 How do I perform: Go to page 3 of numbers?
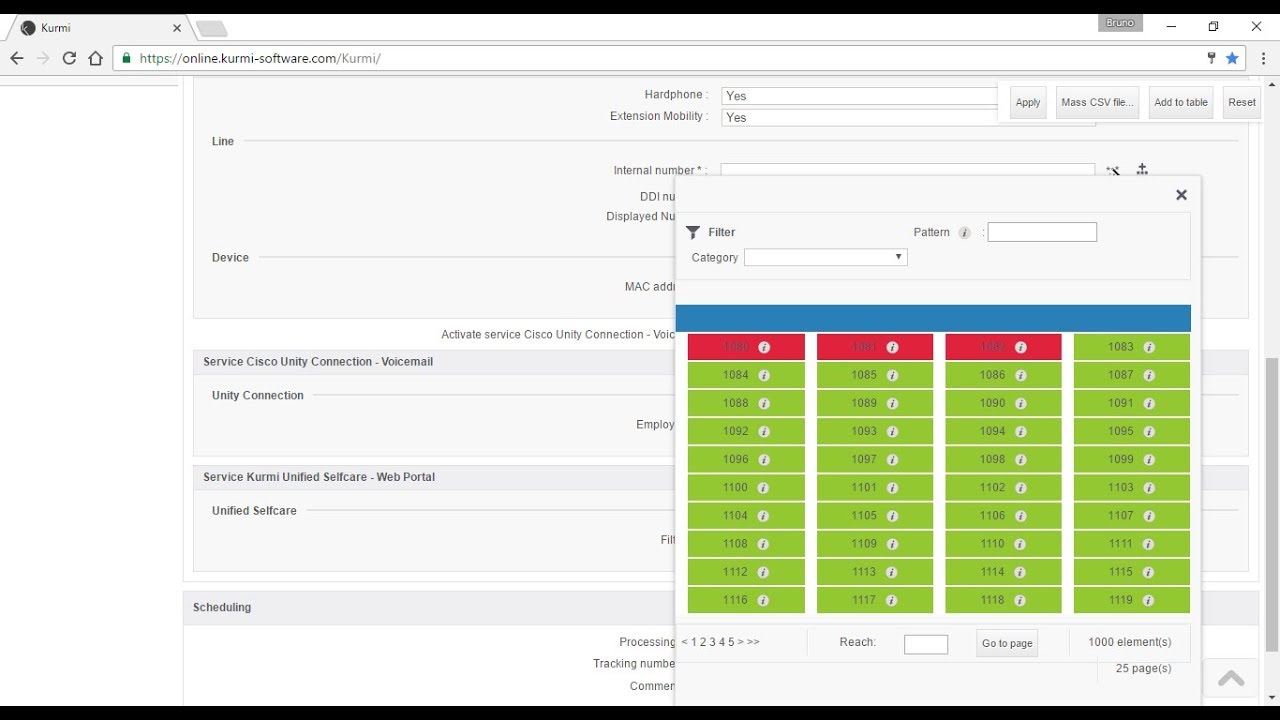712,642
